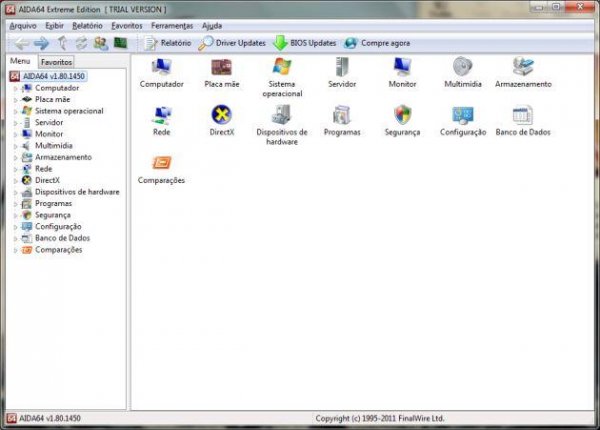600x430 pixels.
Task: Select Dispositivos de hardware in sidebar tree
Action: click(x=77, y=192)
